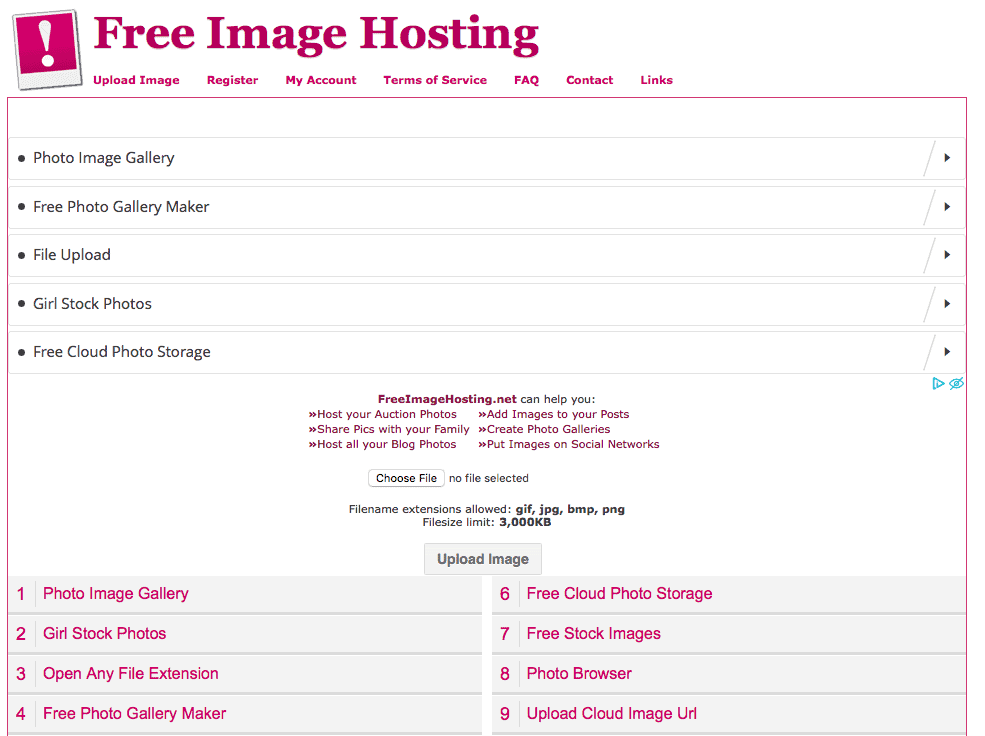Screen dimensions: 985x736
Task: Click the pink exclamation mark logo
Action: 48,50
